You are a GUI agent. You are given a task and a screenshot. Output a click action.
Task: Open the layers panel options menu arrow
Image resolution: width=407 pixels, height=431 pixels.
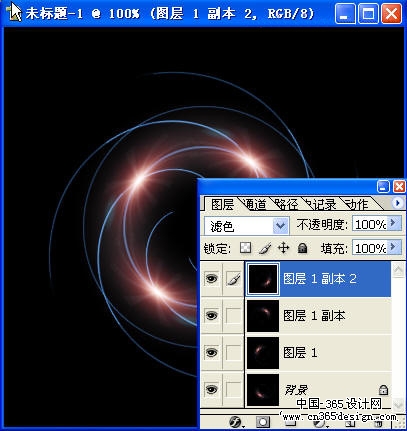pyautogui.click(x=397, y=203)
